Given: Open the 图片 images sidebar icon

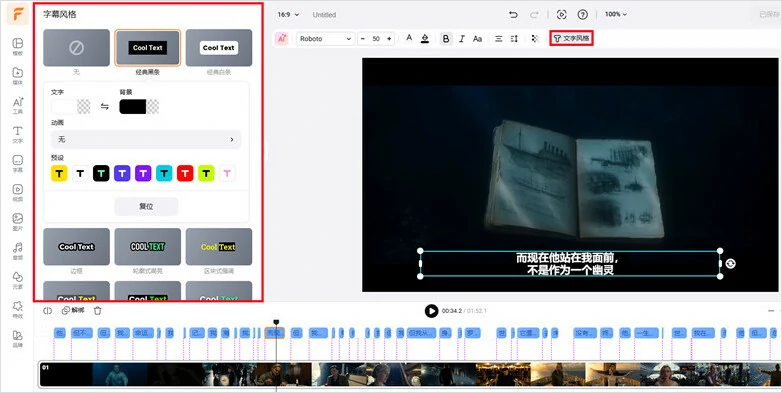Looking at the screenshot, I should 17,221.
